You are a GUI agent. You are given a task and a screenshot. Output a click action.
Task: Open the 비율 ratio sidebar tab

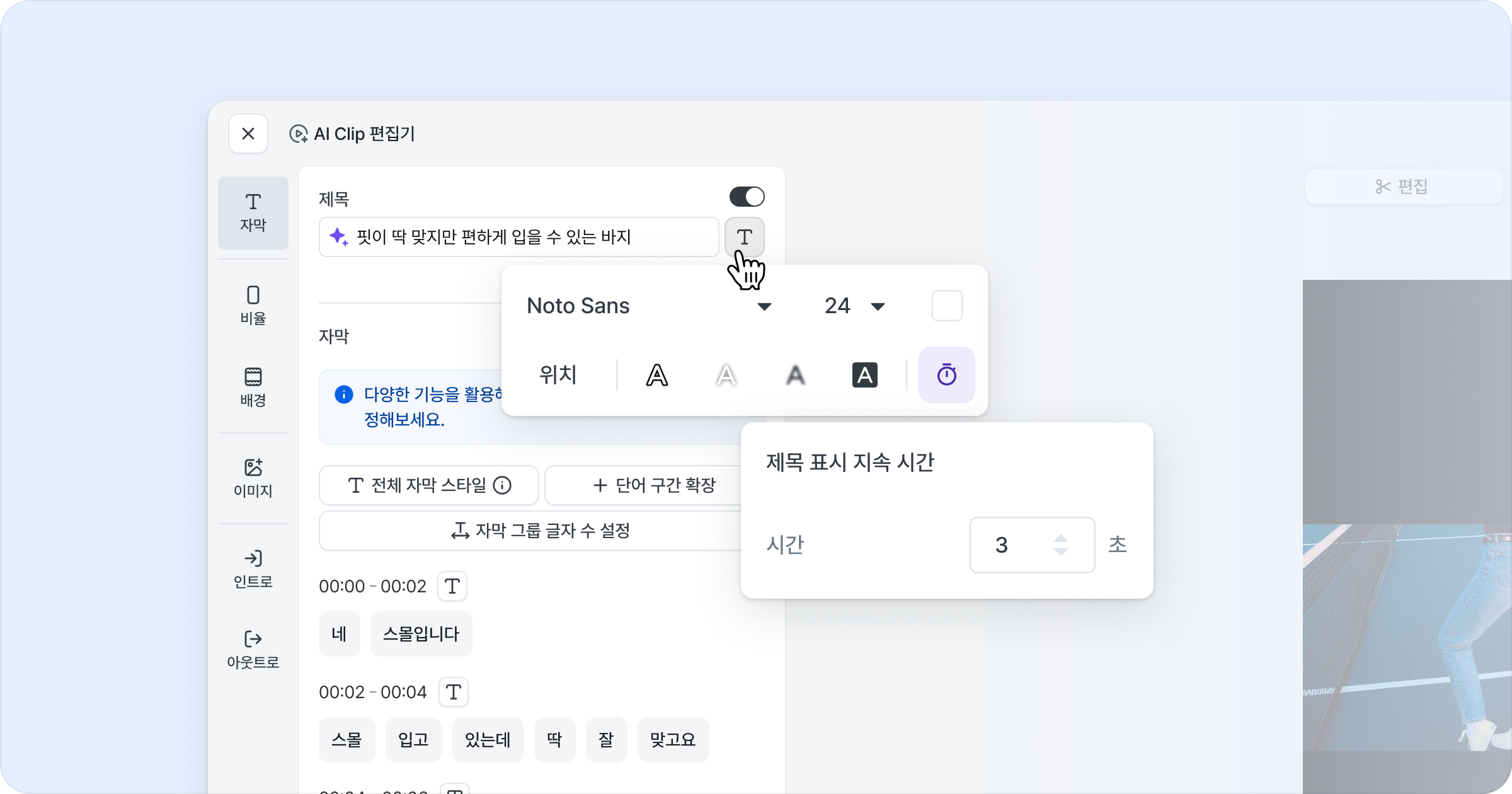253,306
